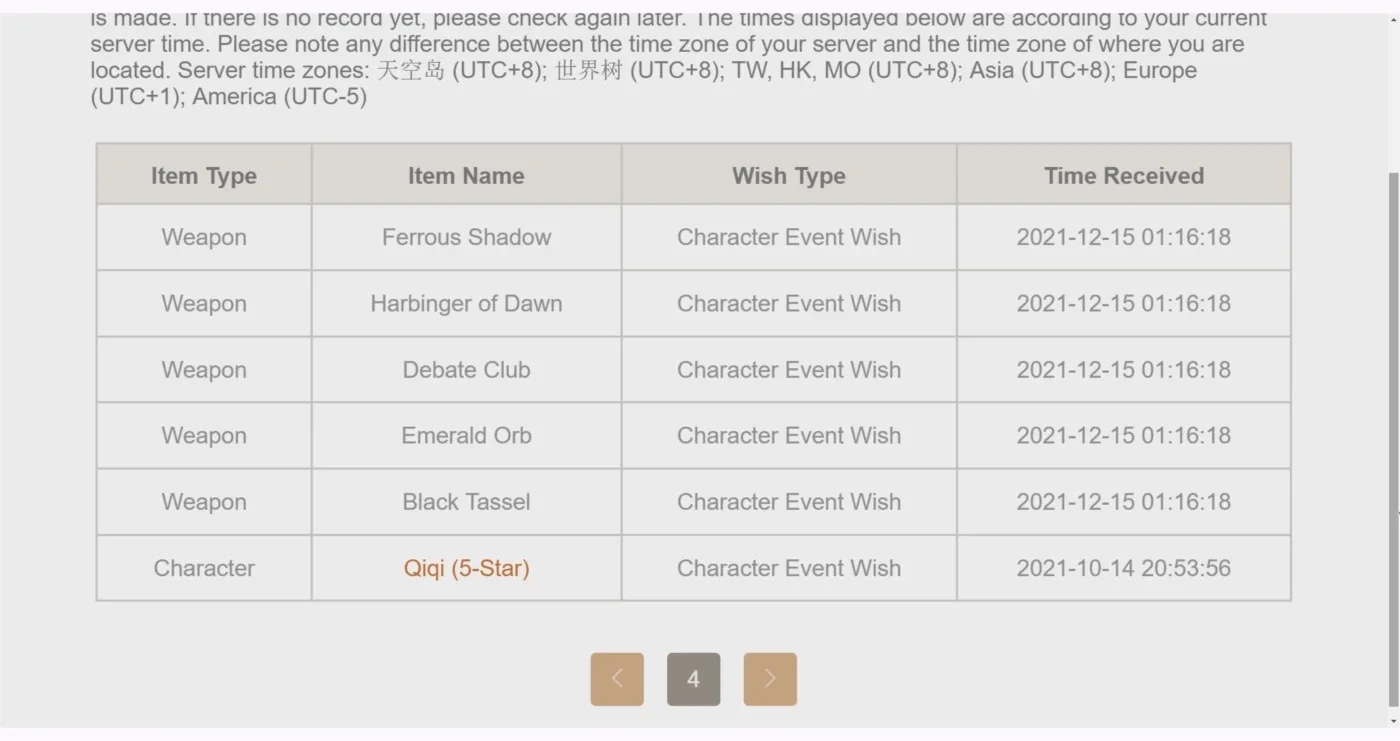Click the Item Type column header
This screenshot has height=741, width=1400.
pos(204,175)
